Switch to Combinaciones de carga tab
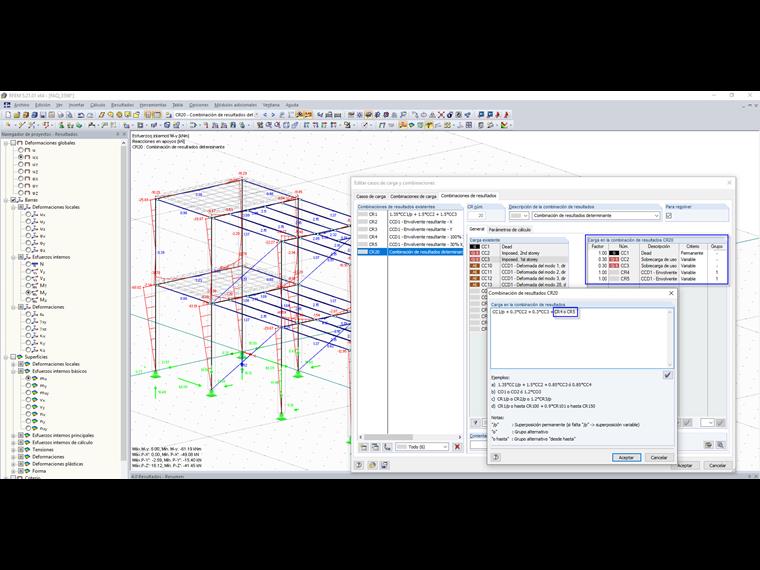Viewport: 760px width, 570px height. [413, 196]
